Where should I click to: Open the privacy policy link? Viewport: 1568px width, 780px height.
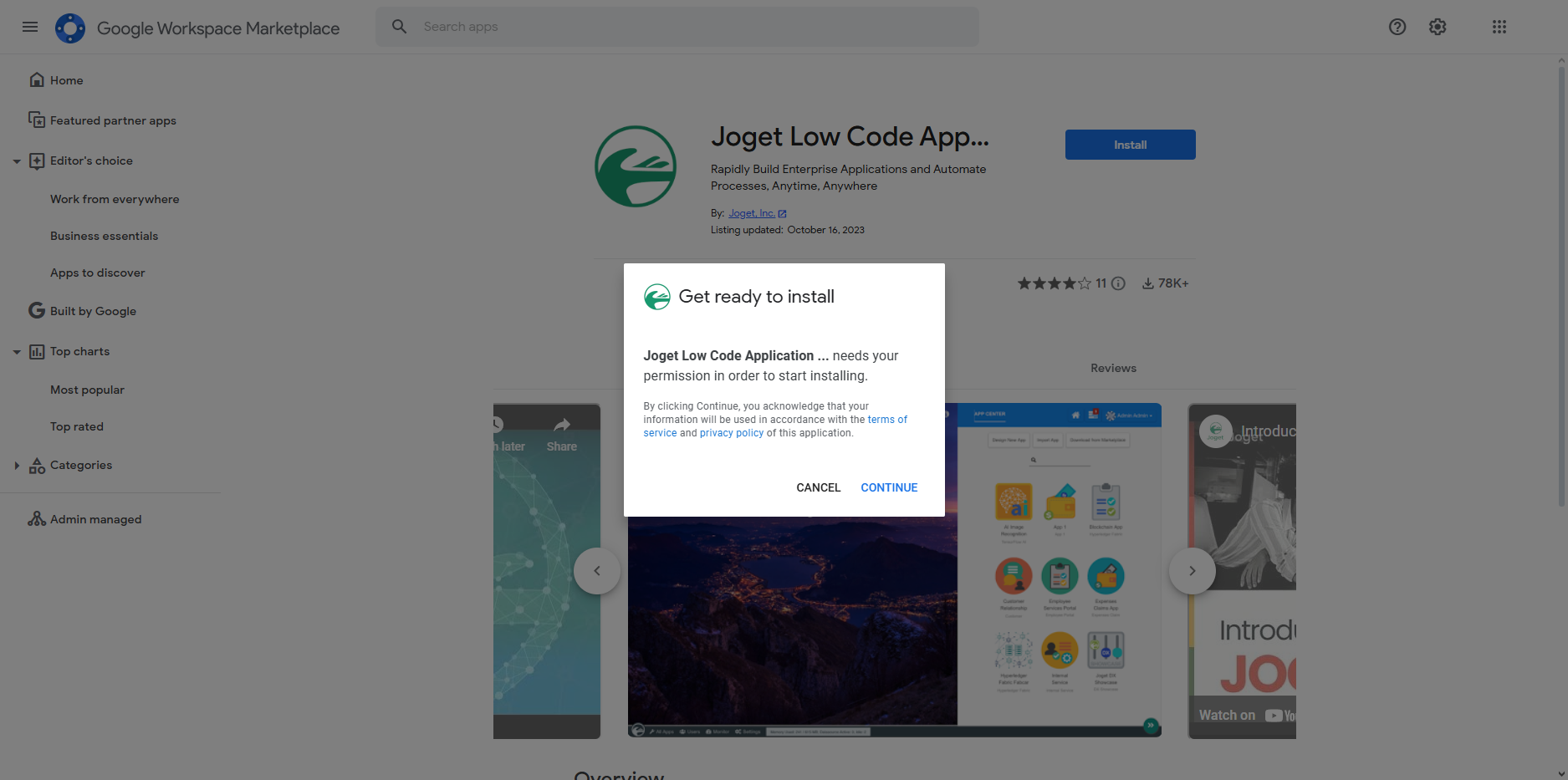(732, 433)
